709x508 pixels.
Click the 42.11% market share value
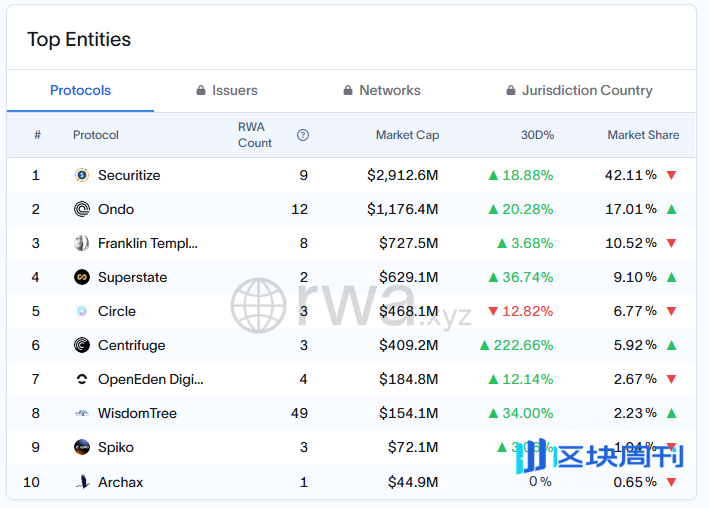(631, 175)
